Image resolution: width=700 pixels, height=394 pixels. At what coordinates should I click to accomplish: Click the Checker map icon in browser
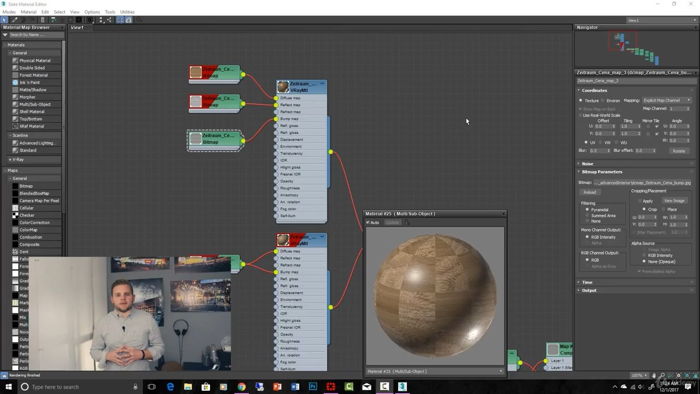tap(15, 215)
